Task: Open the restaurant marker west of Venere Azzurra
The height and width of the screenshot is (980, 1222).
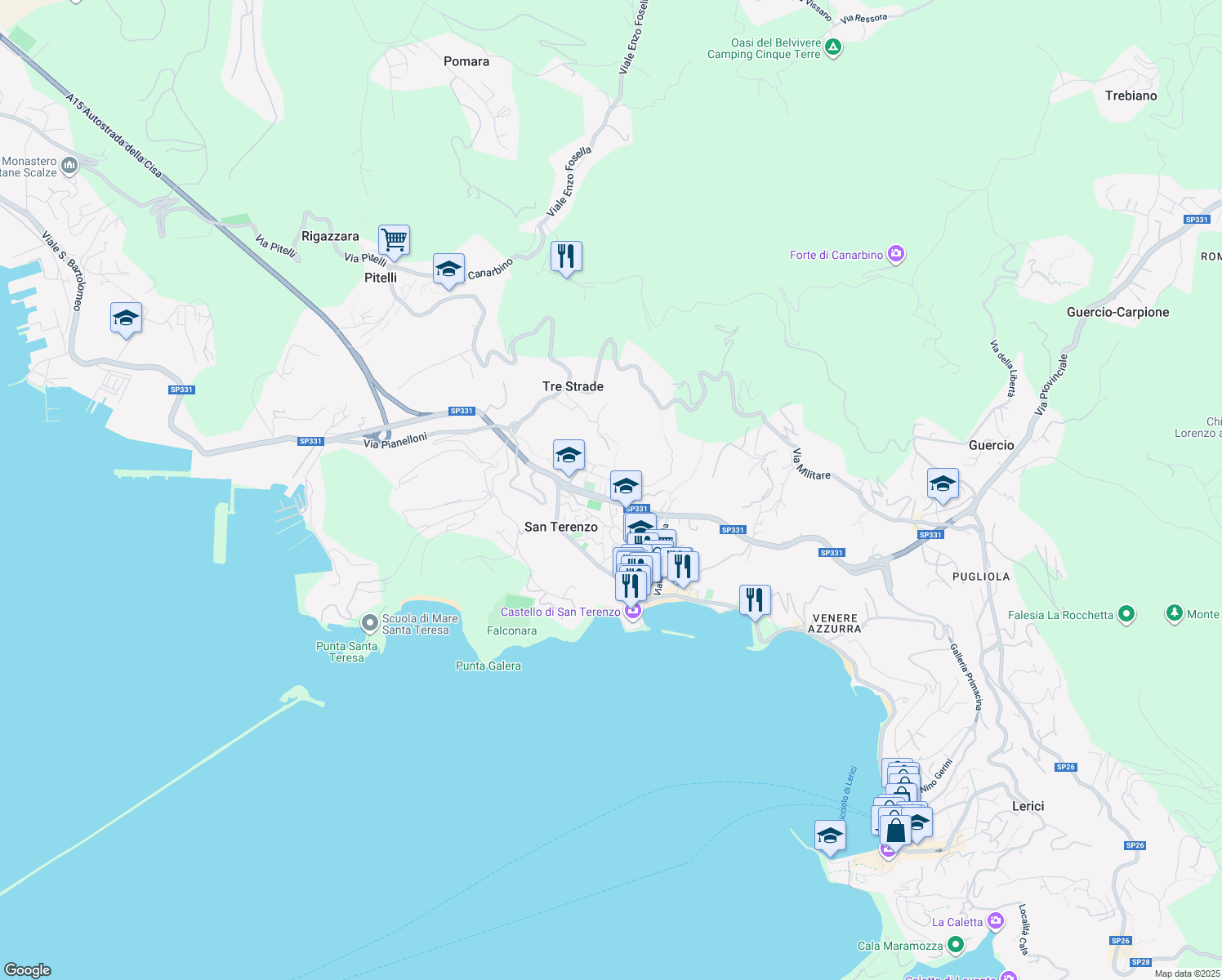Action: (x=755, y=601)
